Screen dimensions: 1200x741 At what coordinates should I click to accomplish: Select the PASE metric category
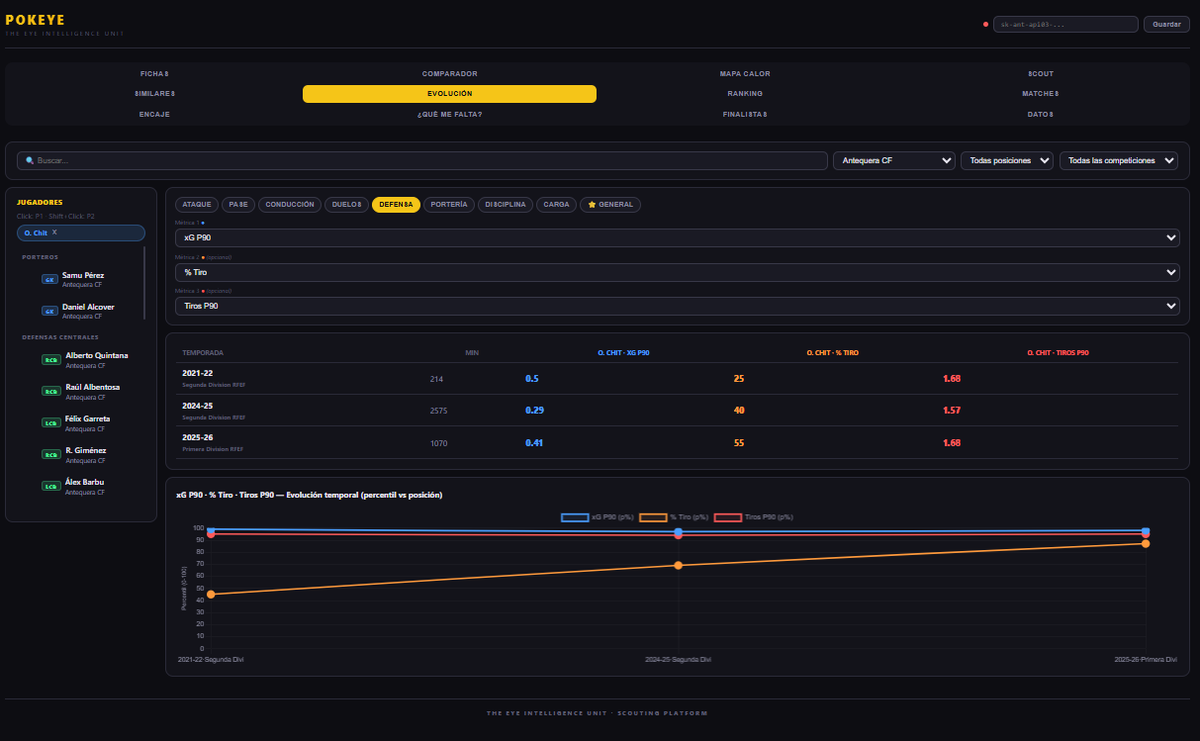pos(238,204)
